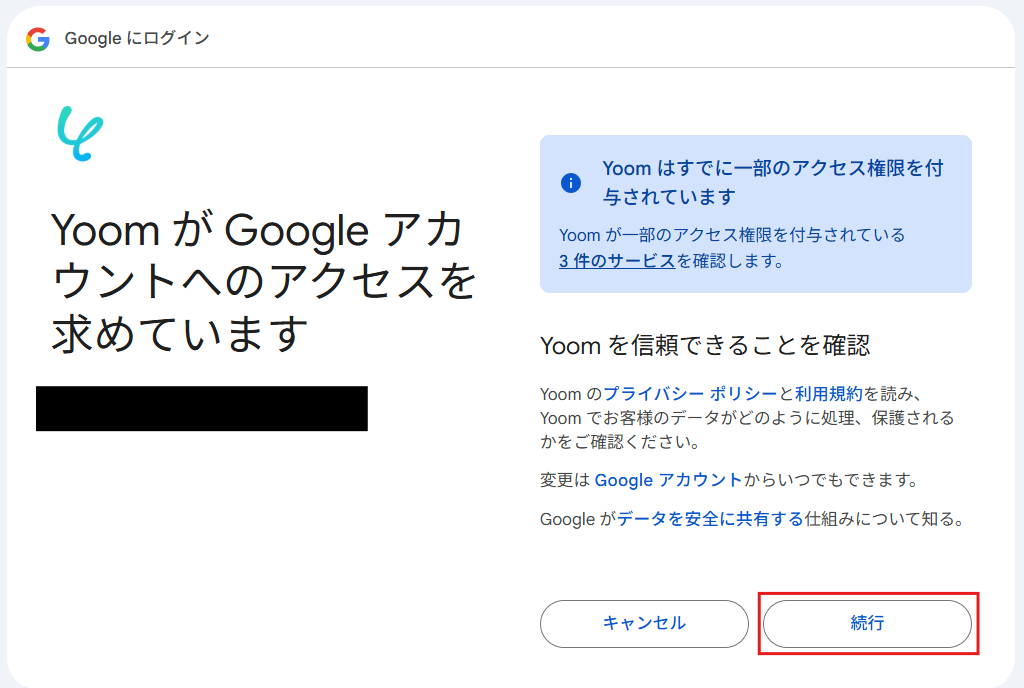Click the "仕組みについて知る" text
This screenshot has width=1024, height=688.
884,520
